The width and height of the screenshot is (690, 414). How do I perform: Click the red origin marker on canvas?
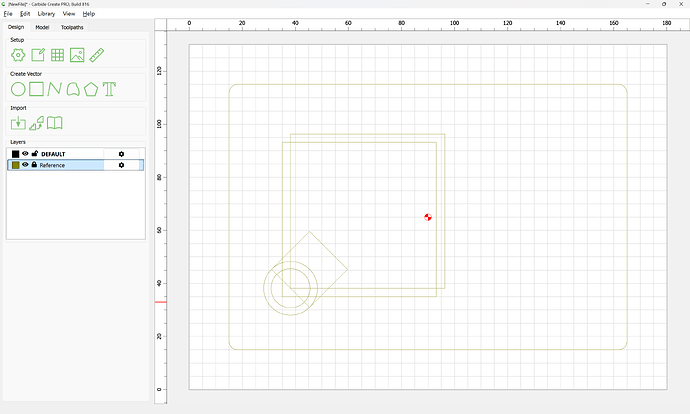tap(428, 217)
